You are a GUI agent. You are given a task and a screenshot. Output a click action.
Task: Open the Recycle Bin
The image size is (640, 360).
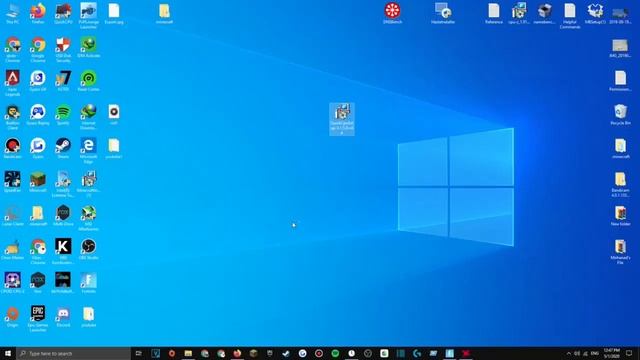tap(620, 115)
